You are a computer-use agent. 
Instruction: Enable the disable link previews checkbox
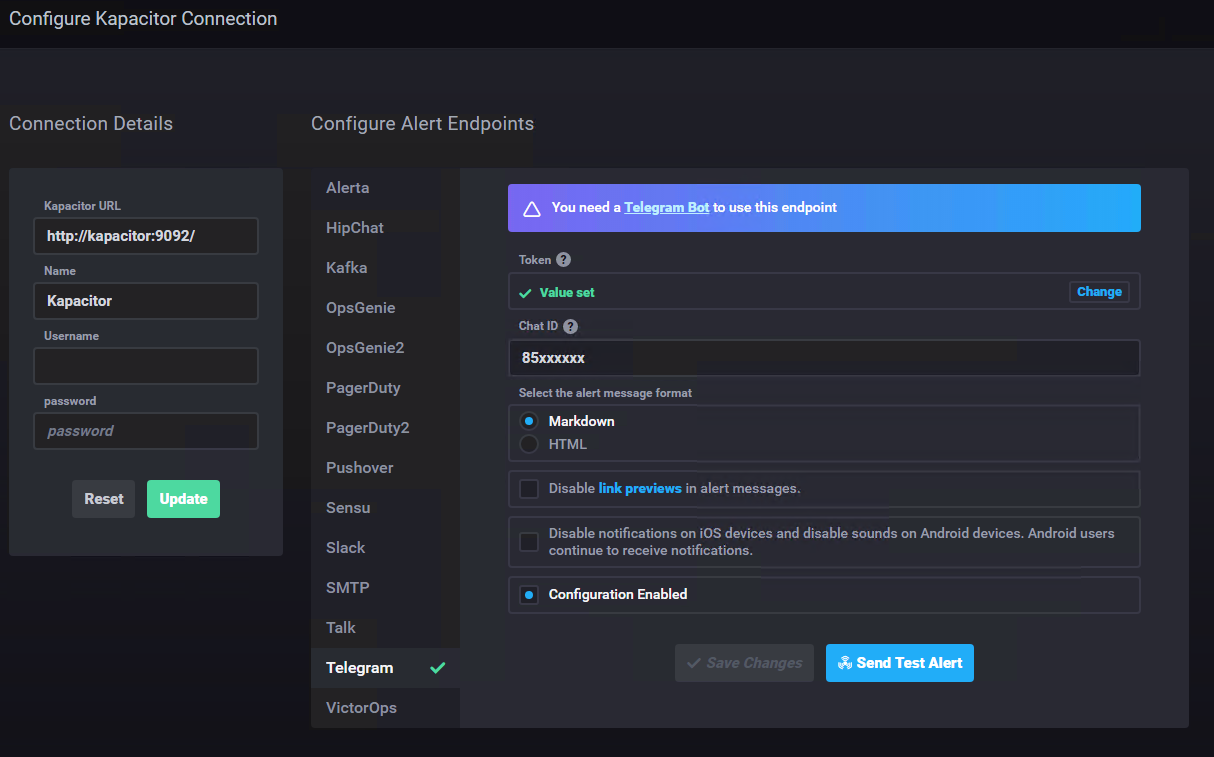(529, 489)
